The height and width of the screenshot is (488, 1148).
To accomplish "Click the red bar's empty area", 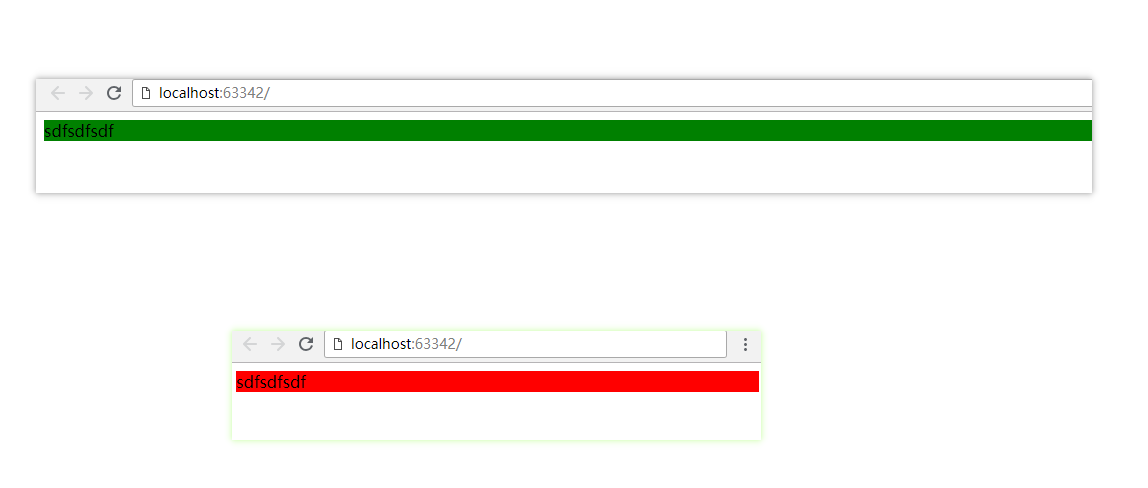I will coord(533,381).
